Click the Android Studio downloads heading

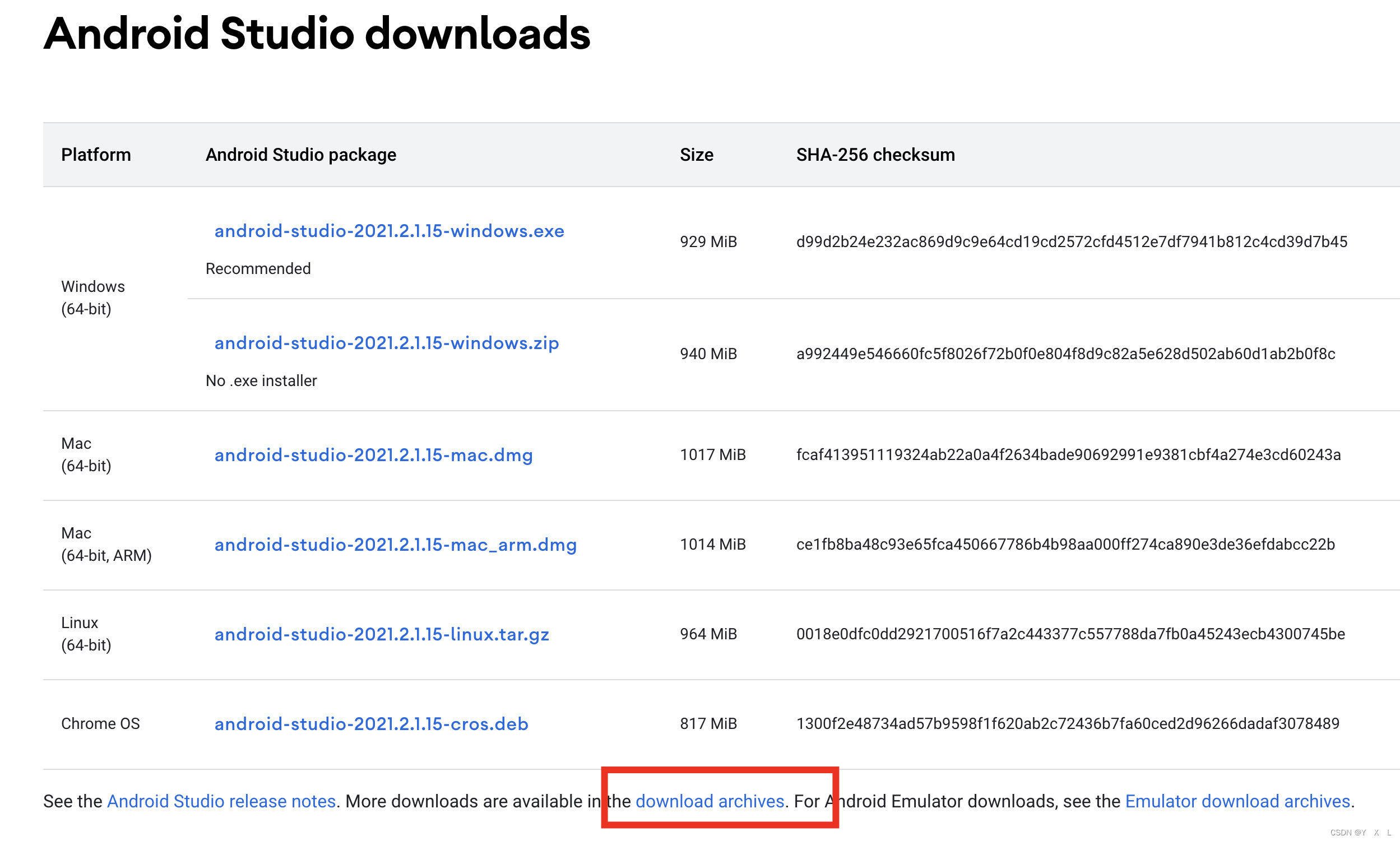pos(317,34)
